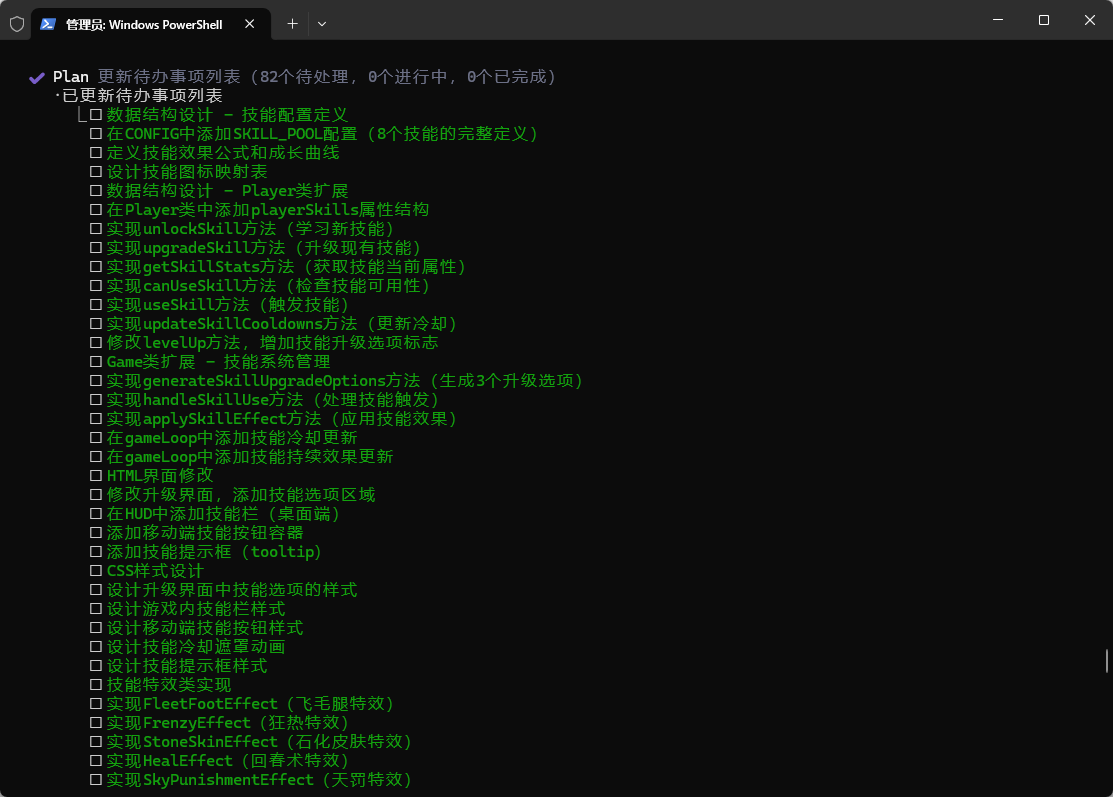
Task: Open the tab options chevron dropdown
Action: pyautogui.click(x=319, y=23)
